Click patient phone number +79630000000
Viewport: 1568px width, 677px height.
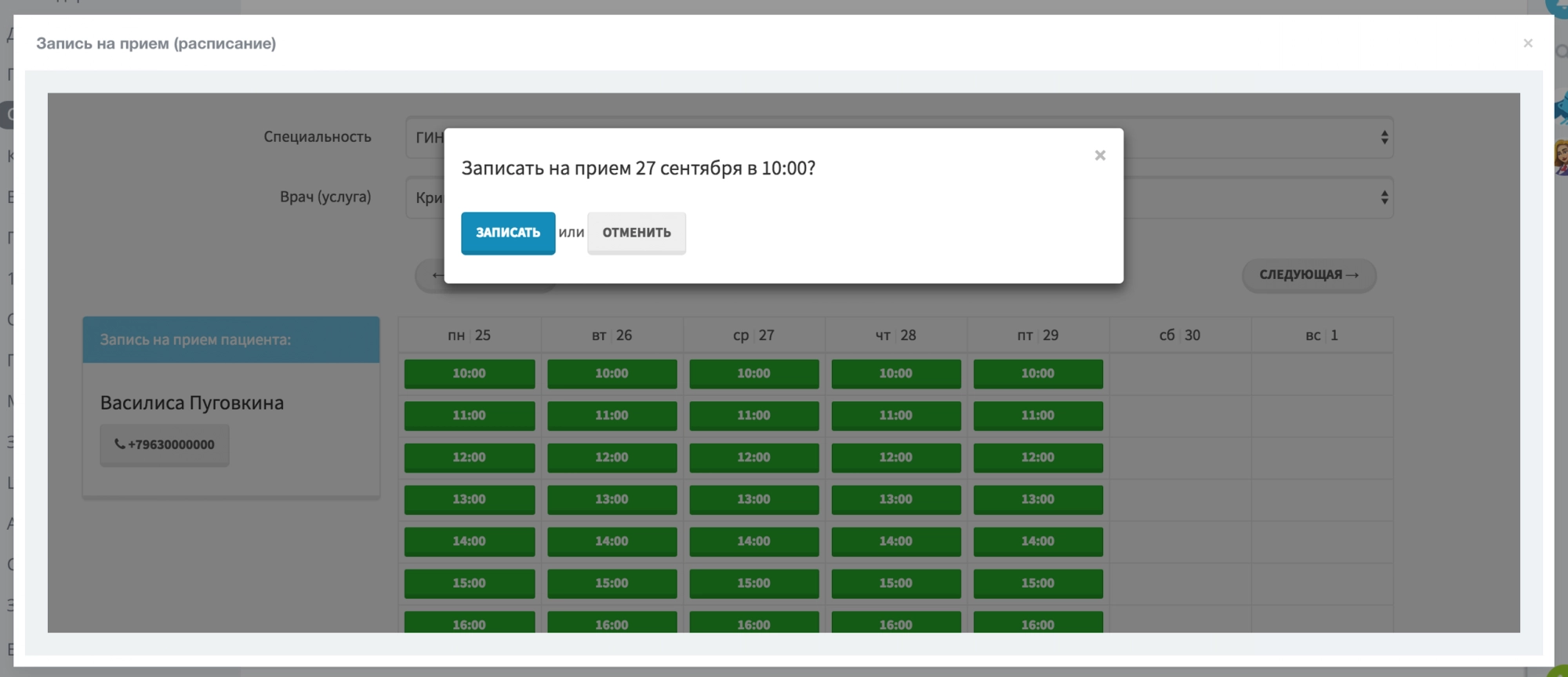click(165, 445)
